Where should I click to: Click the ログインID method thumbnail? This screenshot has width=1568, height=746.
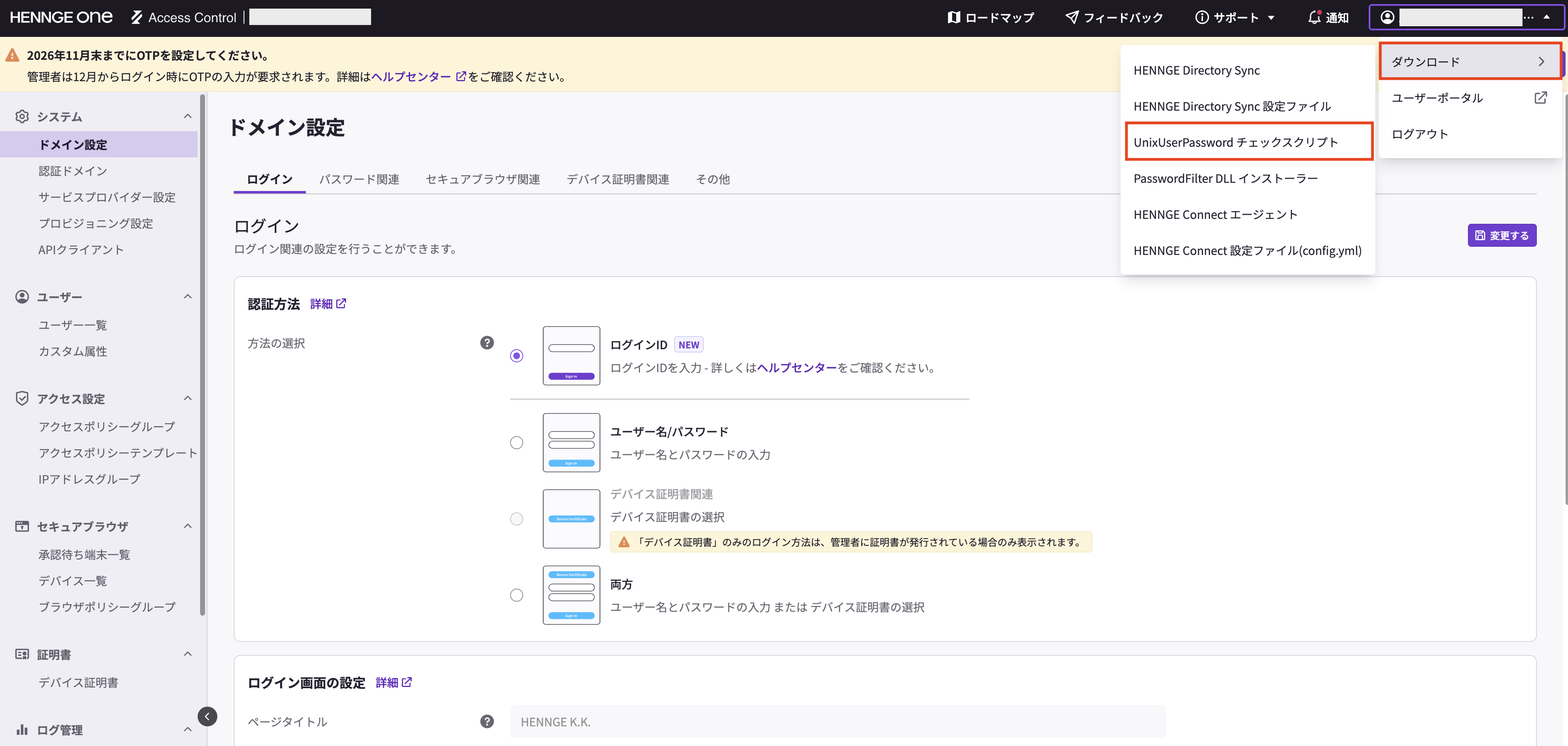(571, 355)
